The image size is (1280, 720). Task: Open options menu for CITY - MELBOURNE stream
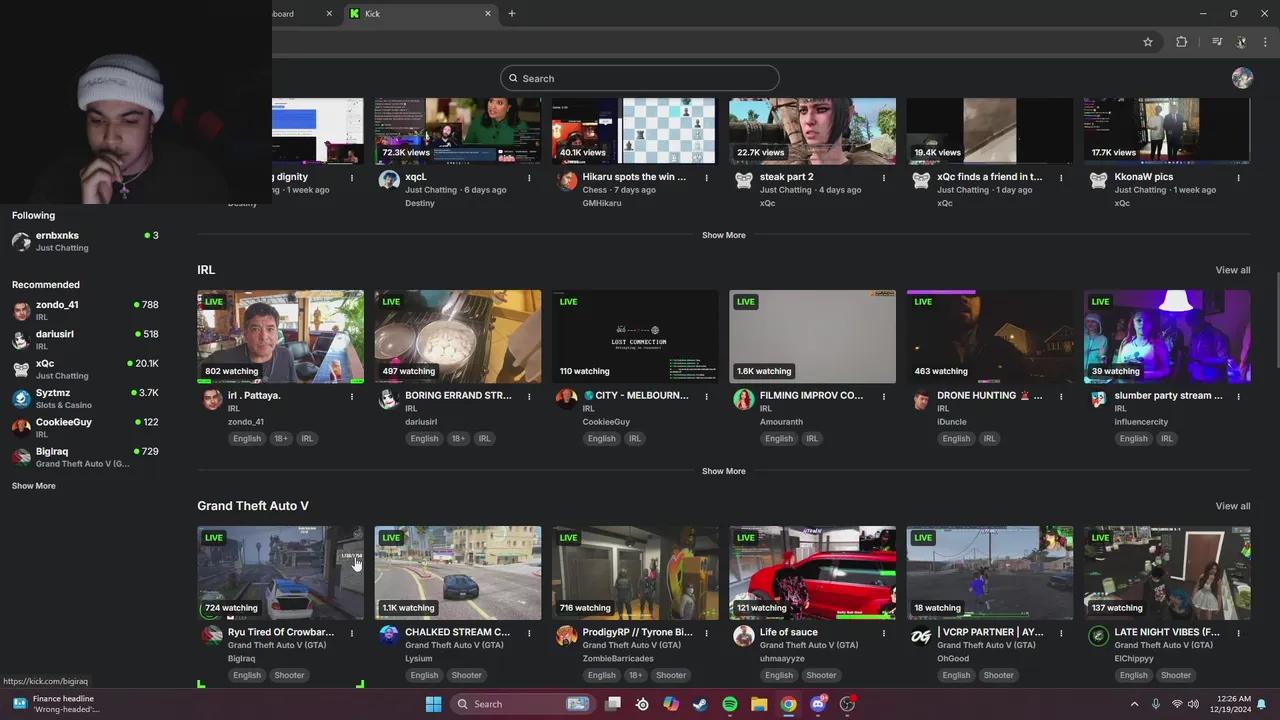coord(706,396)
